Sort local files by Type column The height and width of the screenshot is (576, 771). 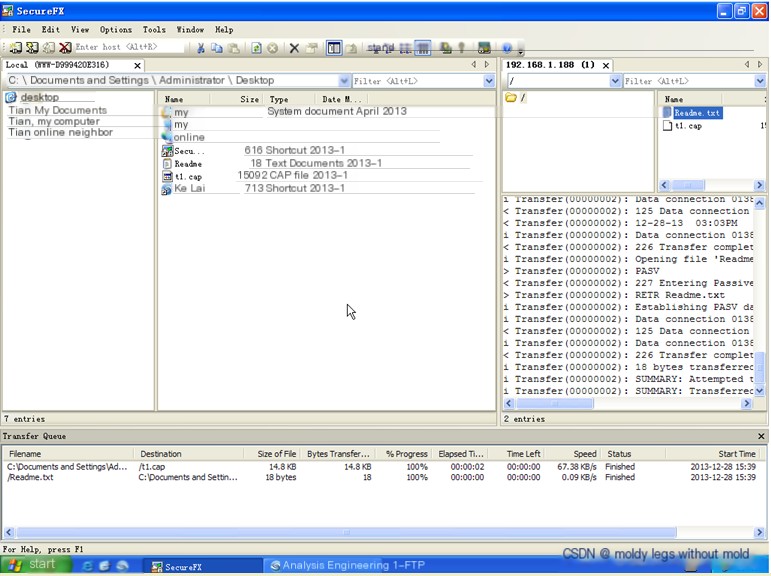point(290,99)
